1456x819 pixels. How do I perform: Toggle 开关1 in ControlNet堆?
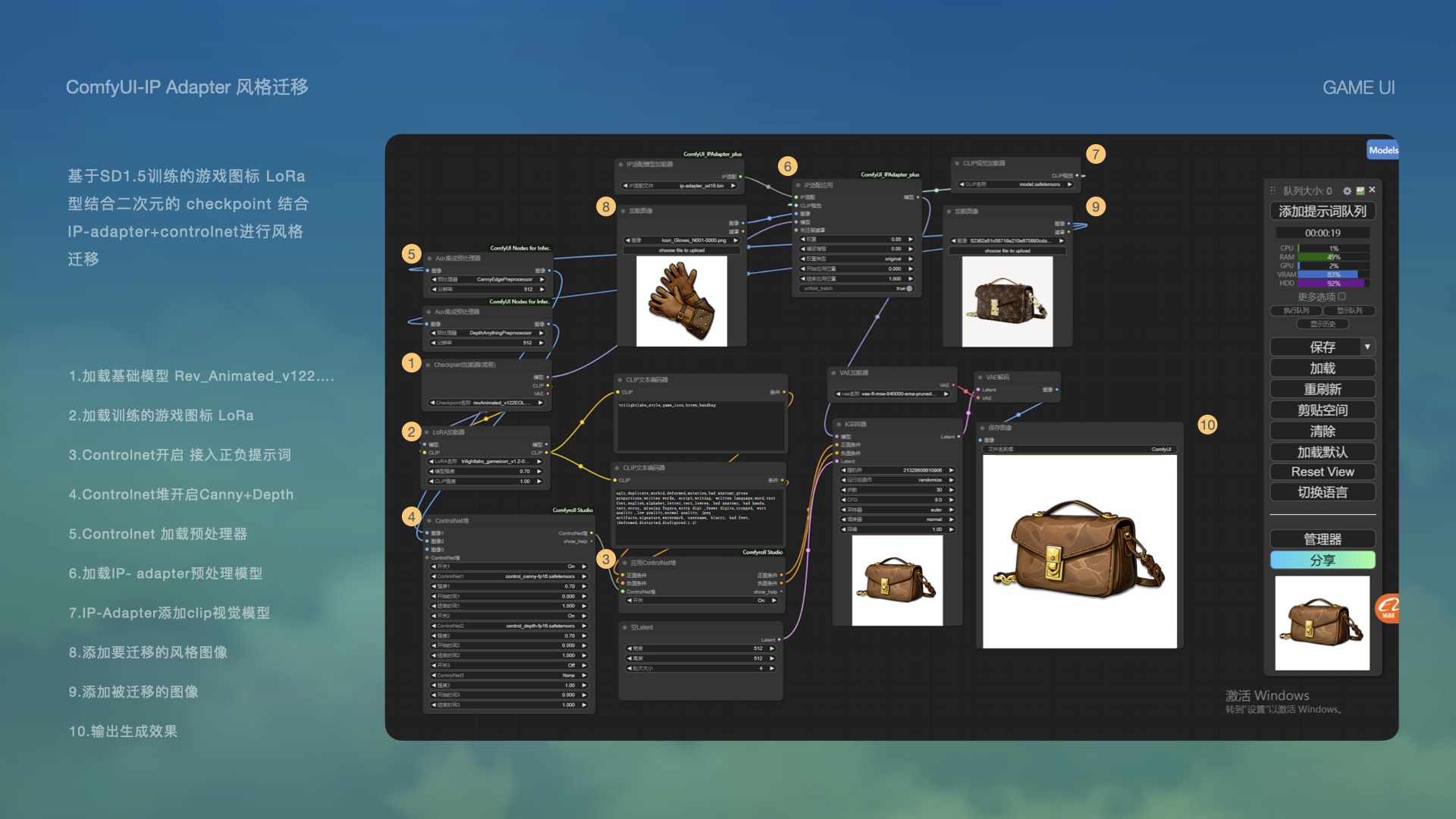pos(509,566)
